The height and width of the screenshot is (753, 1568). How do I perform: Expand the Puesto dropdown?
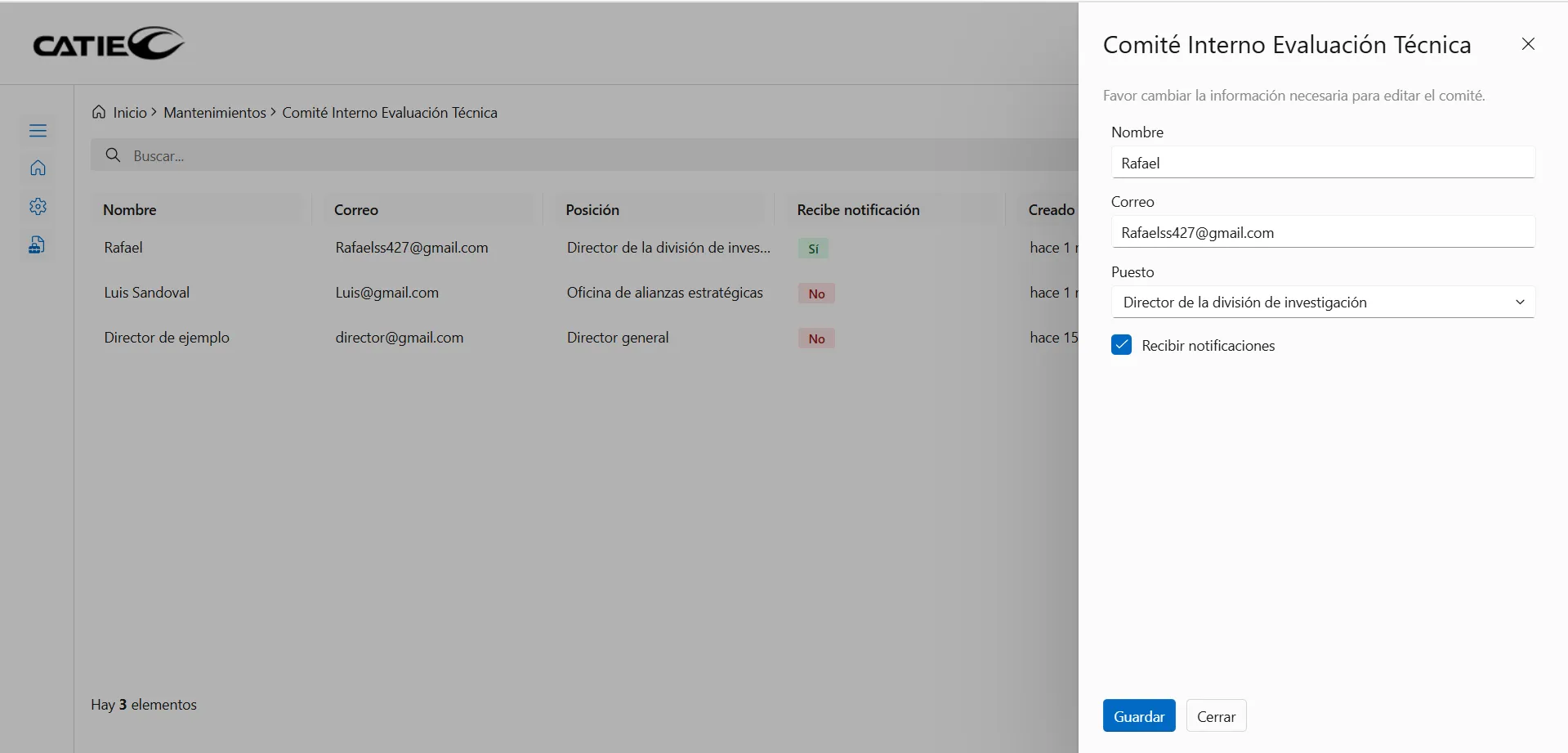click(1322, 303)
